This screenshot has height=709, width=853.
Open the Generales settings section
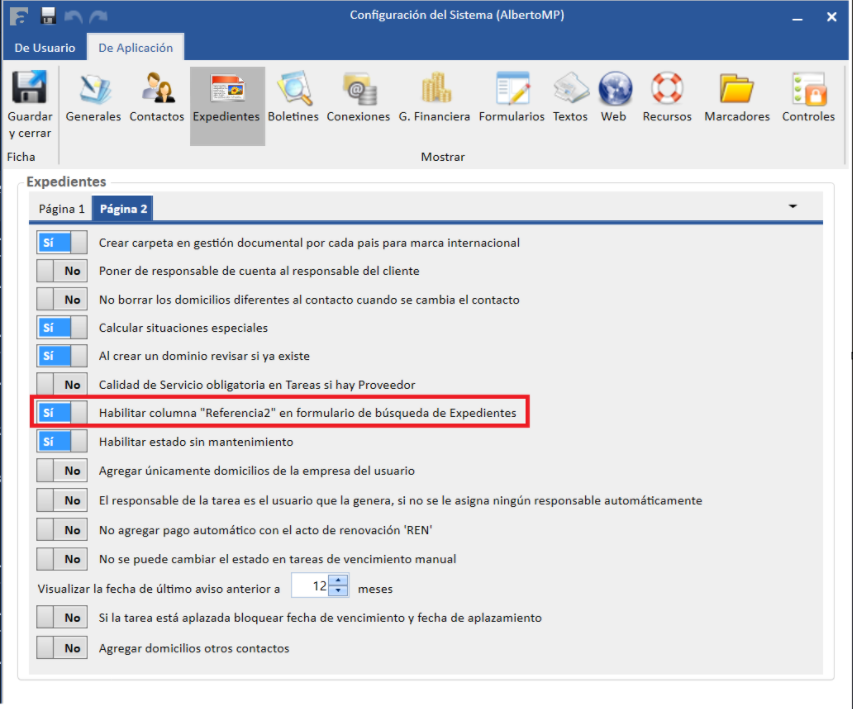click(x=93, y=98)
